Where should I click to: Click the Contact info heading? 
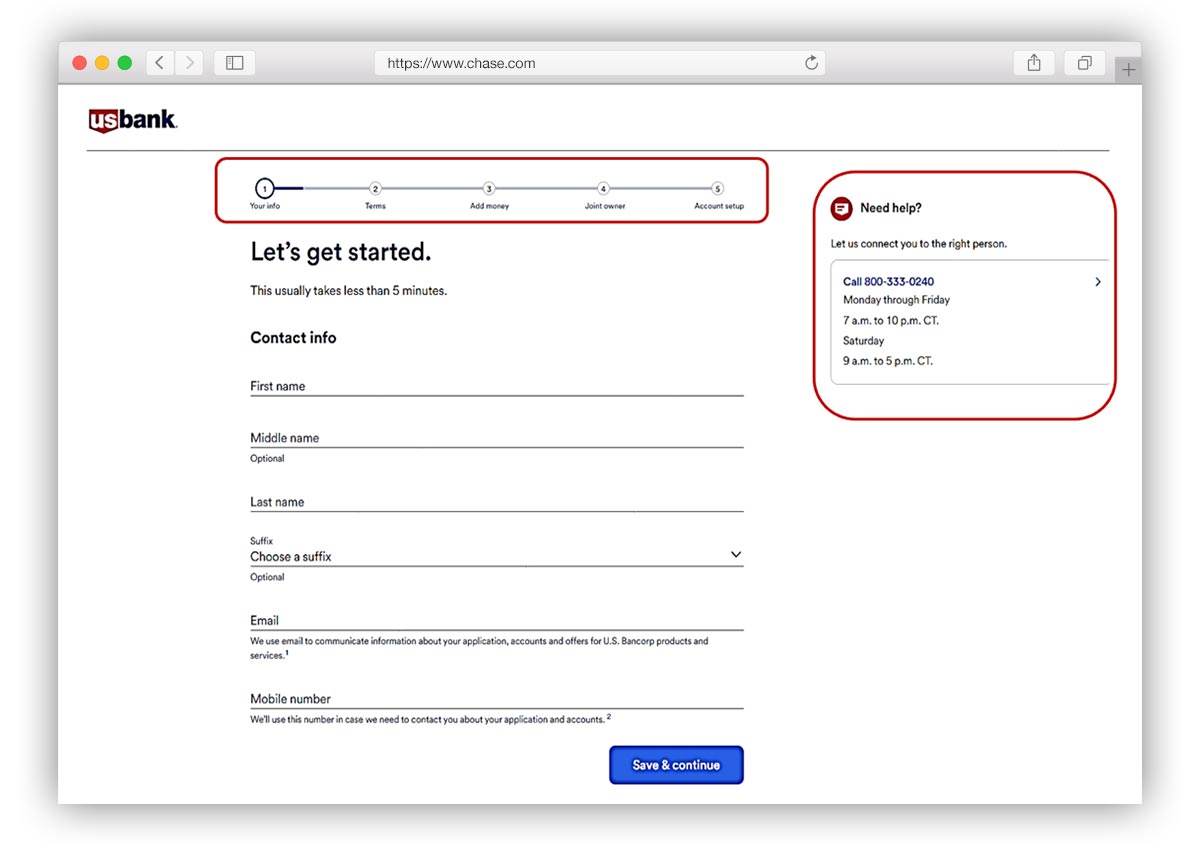(x=293, y=338)
